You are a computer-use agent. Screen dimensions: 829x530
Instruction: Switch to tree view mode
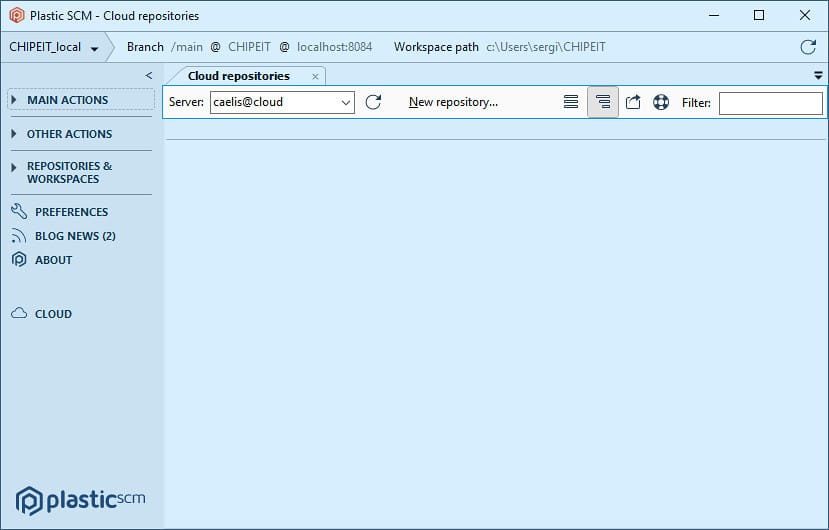[603, 102]
